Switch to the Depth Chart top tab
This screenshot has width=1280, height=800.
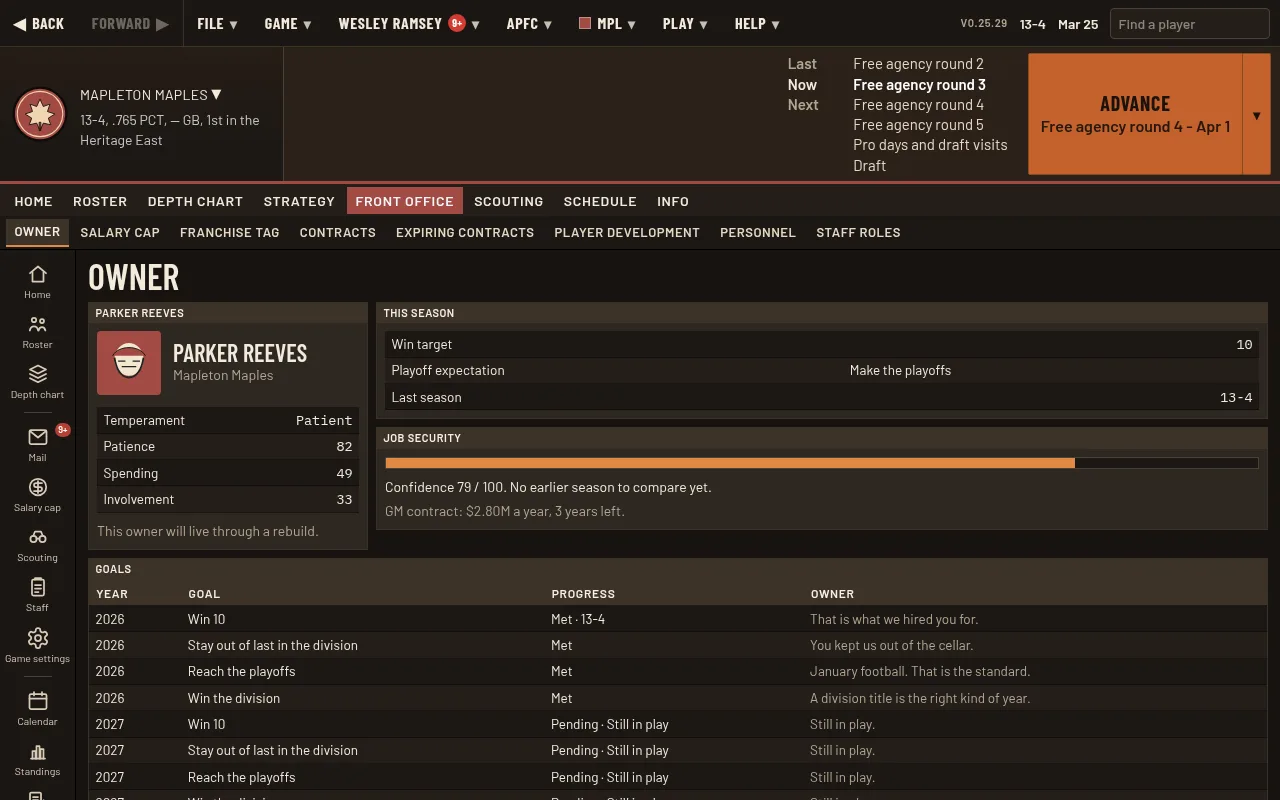195,201
